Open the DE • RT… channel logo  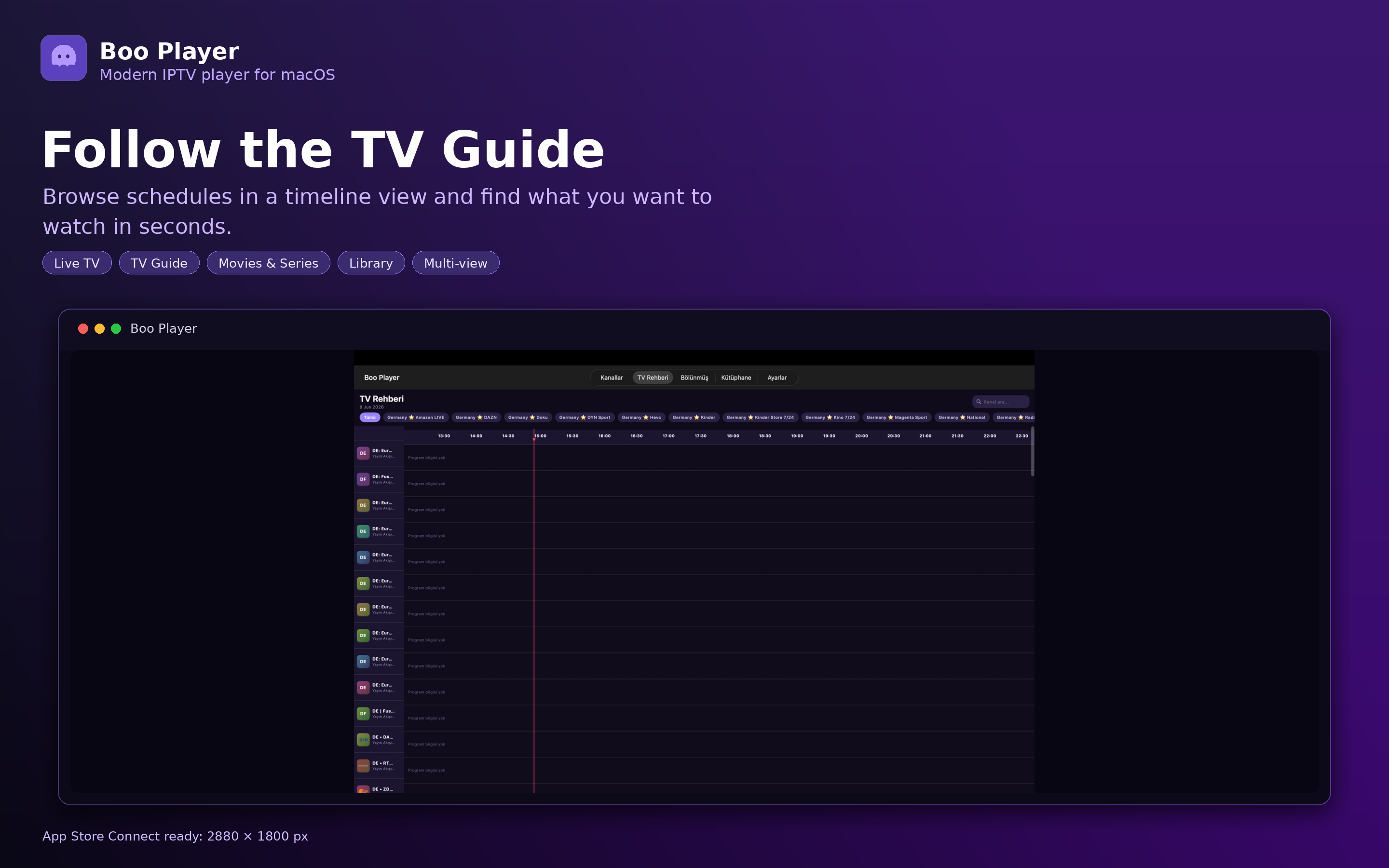click(x=363, y=766)
